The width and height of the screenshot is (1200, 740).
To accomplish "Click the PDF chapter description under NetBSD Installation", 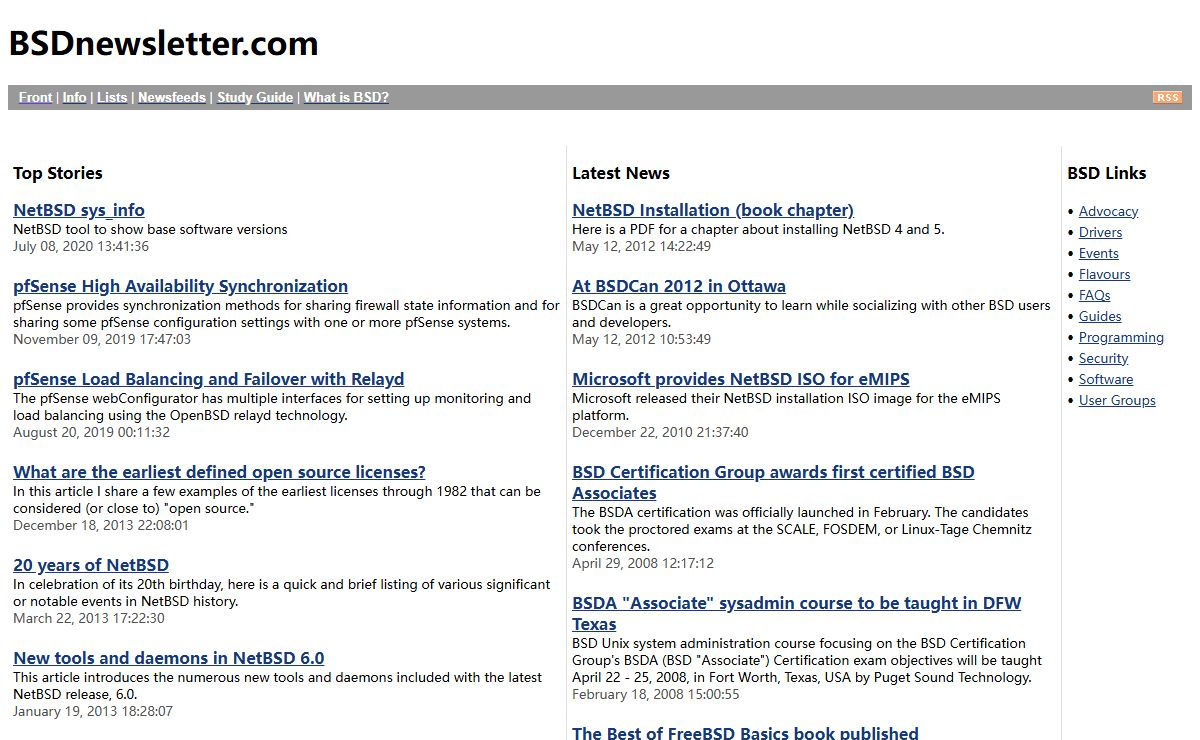I will pyautogui.click(x=758, y=229).
